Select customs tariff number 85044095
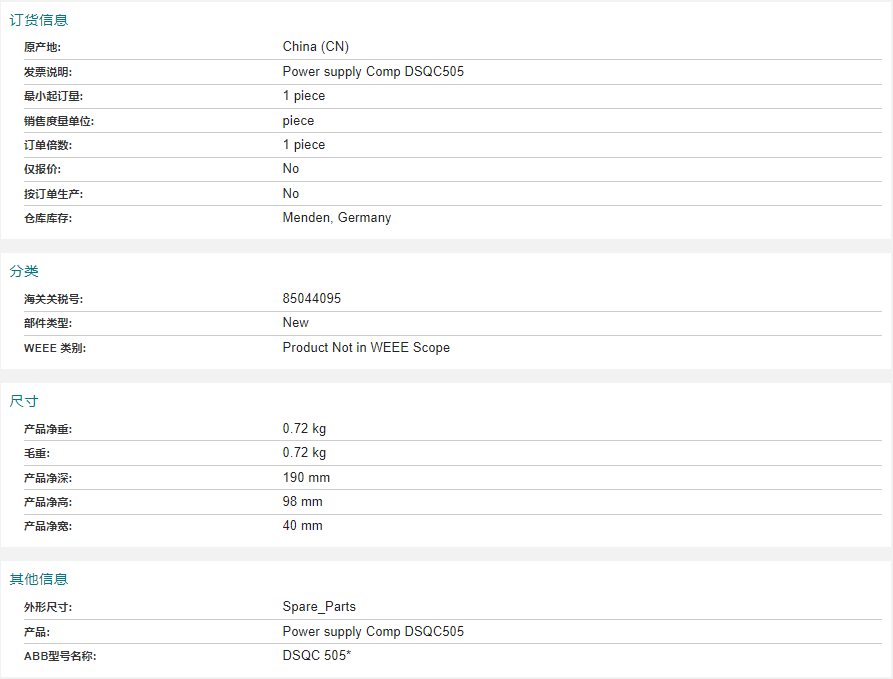This screenshot has width=893, height=679. click(312, 298)
